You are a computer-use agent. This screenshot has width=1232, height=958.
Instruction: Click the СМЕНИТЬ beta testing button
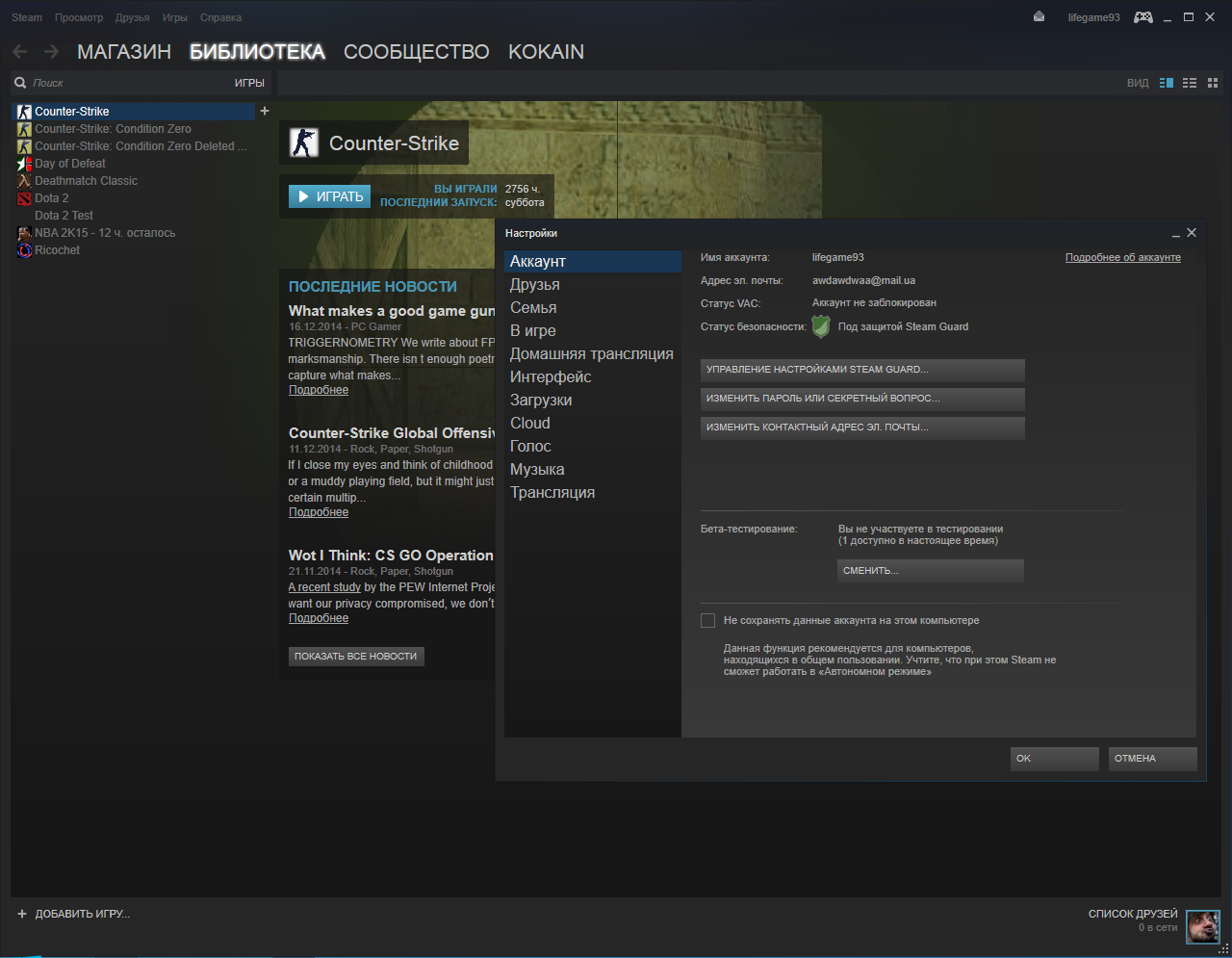[931, 571]
